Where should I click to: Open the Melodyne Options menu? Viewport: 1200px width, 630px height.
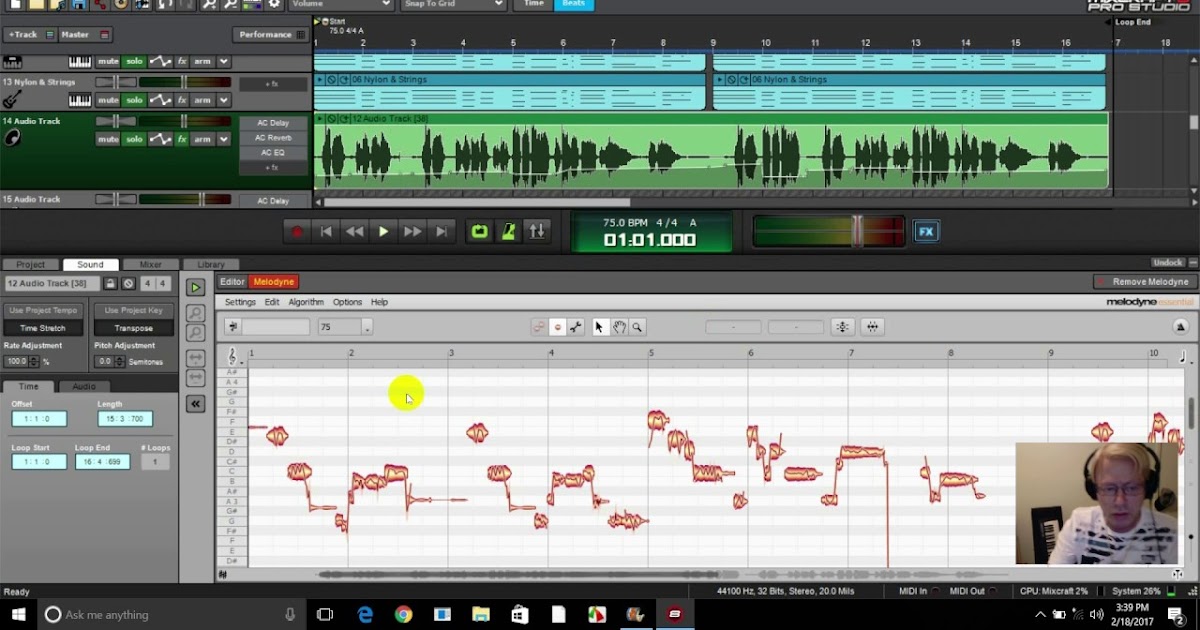coord(347,302)
